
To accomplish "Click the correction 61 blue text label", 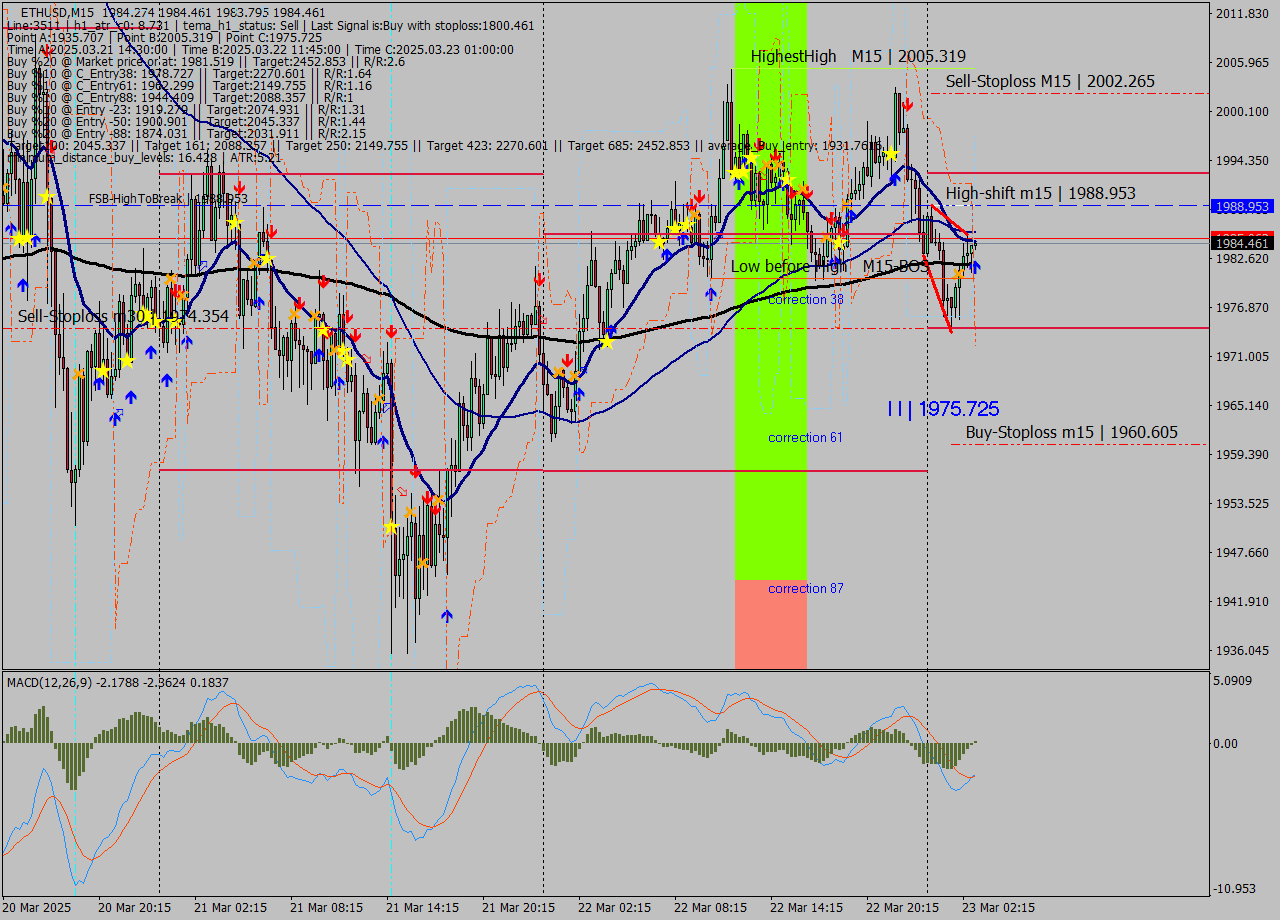I will (804, 437).
